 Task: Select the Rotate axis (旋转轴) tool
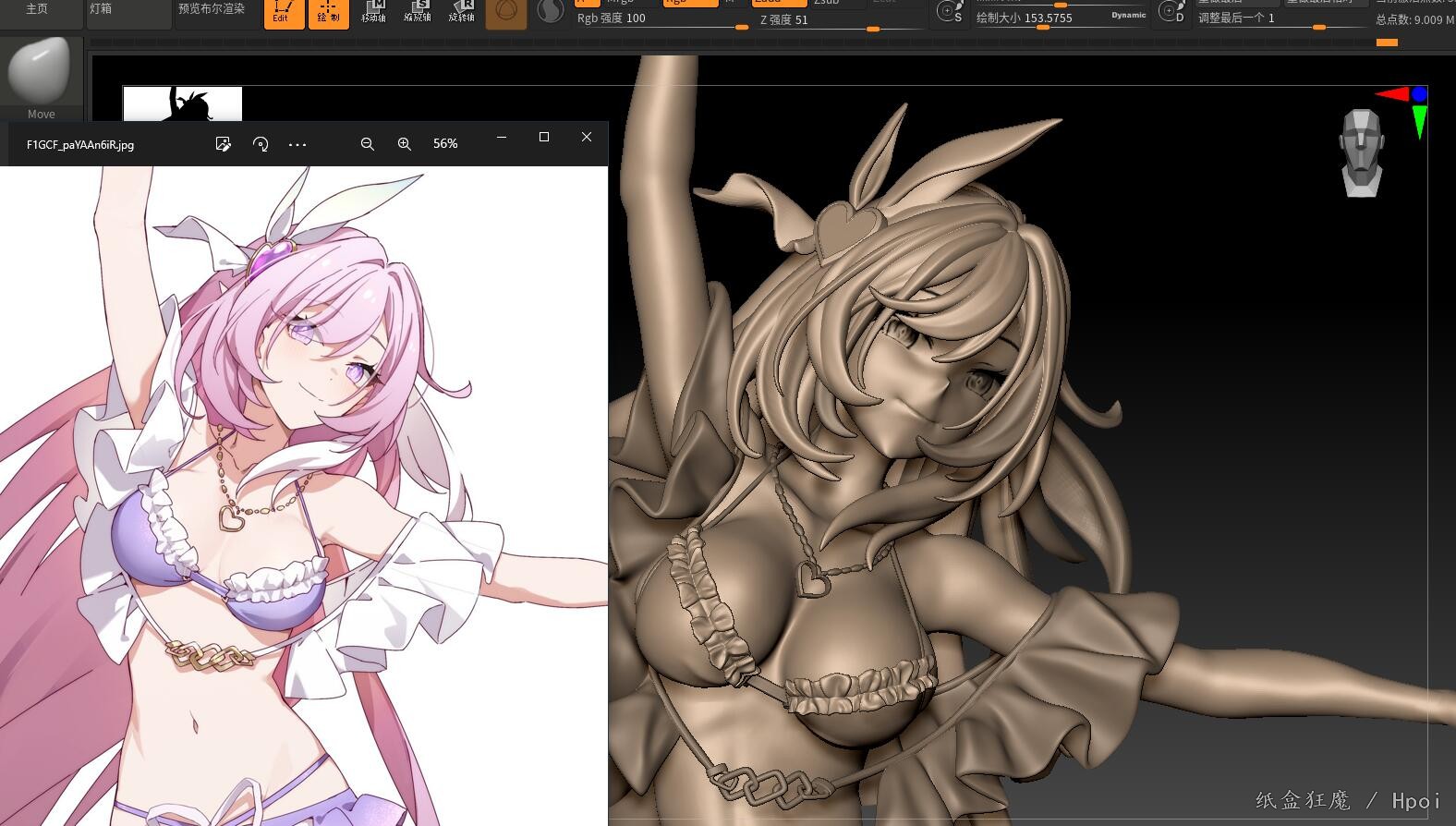click(461, 11)
